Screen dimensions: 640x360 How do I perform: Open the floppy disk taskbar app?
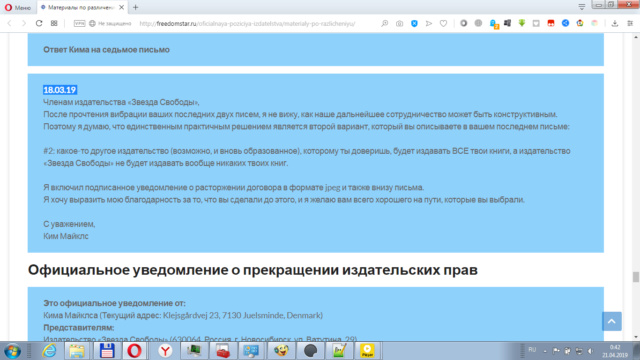107,351
